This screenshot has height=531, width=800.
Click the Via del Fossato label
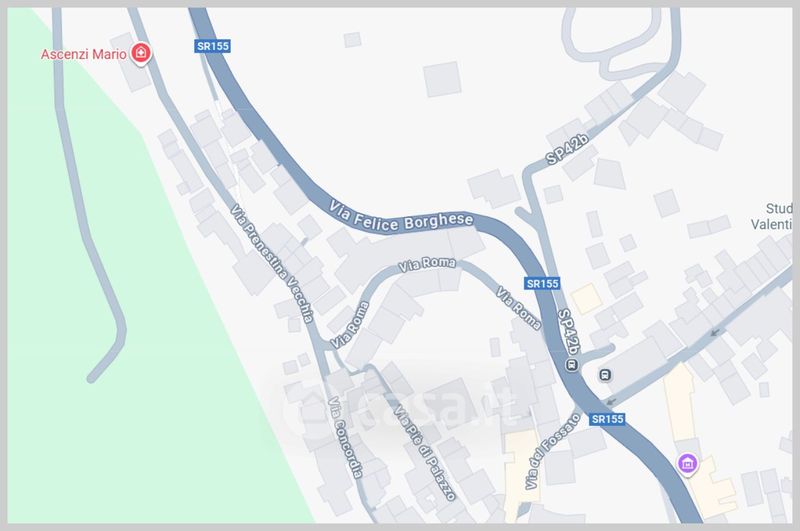click(x=553, y=451)
